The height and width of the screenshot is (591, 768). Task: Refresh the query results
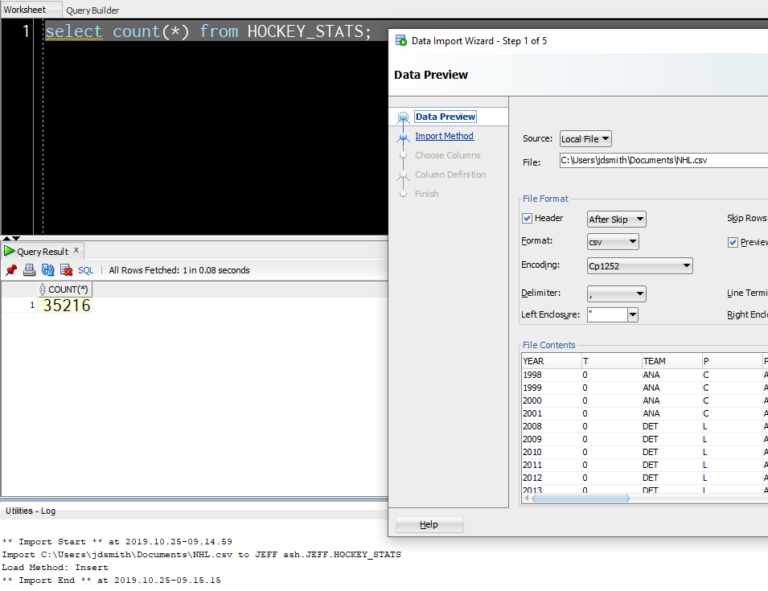tap(48, 270)
